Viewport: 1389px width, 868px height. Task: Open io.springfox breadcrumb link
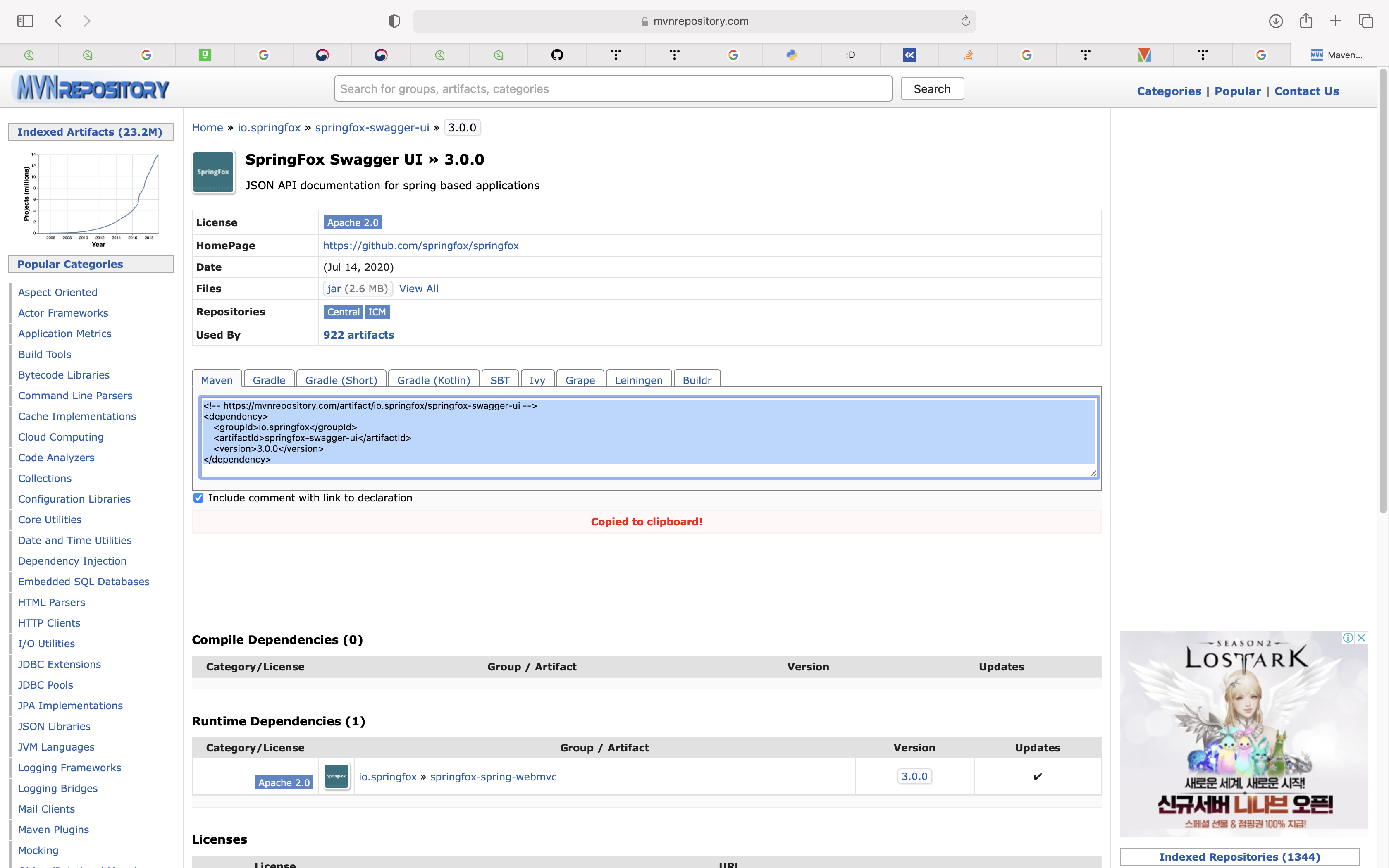[x=269, y=127]
